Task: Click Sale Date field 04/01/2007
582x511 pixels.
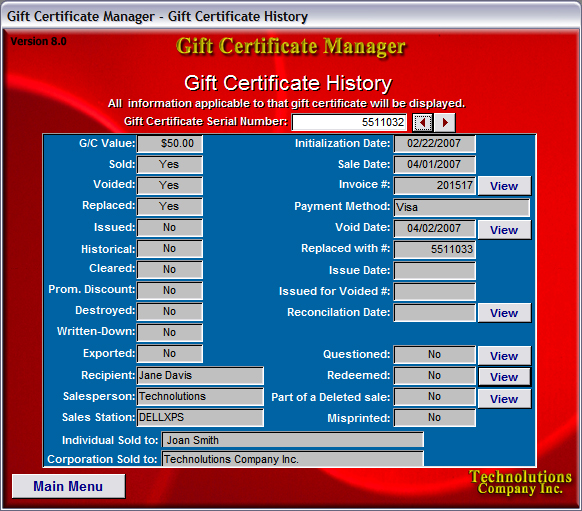Action: coord(435,164)
